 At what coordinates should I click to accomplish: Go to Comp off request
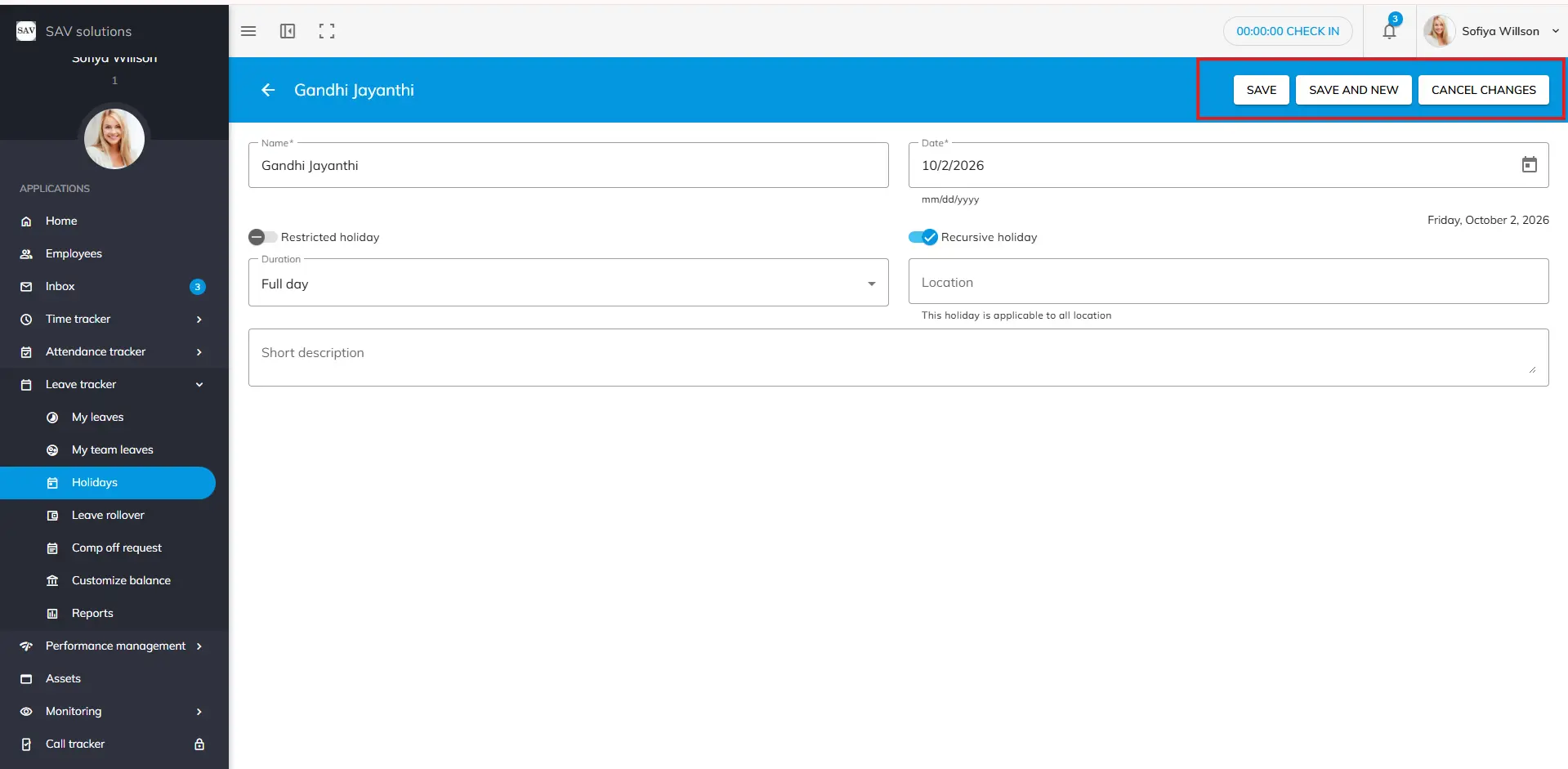coord(116,548)
